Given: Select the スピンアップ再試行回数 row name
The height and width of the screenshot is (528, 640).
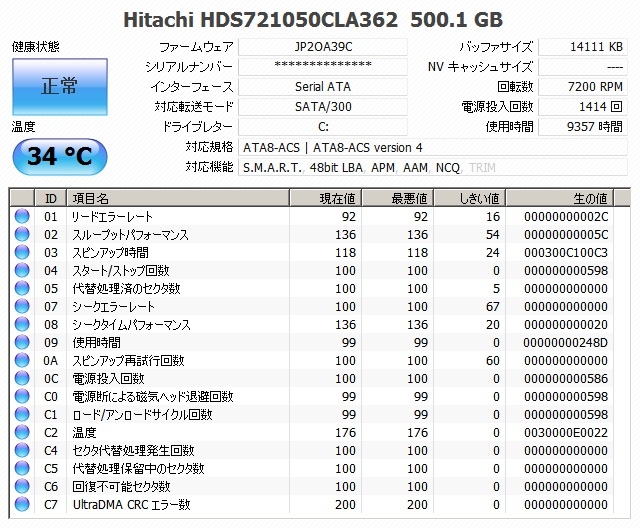Looking at the screenshot, I should 128,360.
